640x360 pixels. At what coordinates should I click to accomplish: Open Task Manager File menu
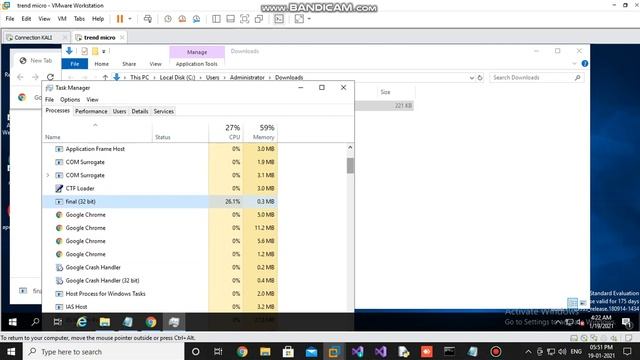point(49,100)
